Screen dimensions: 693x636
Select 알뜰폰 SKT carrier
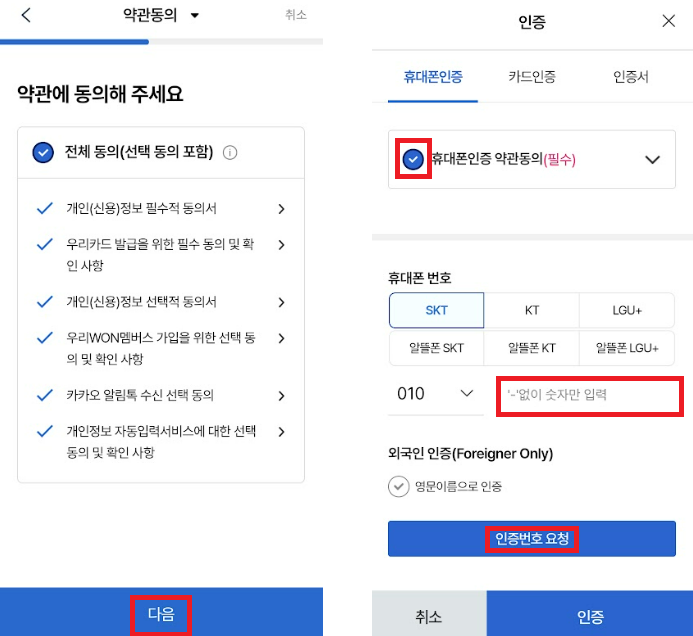pyautogui.click(x=436, y=348)
